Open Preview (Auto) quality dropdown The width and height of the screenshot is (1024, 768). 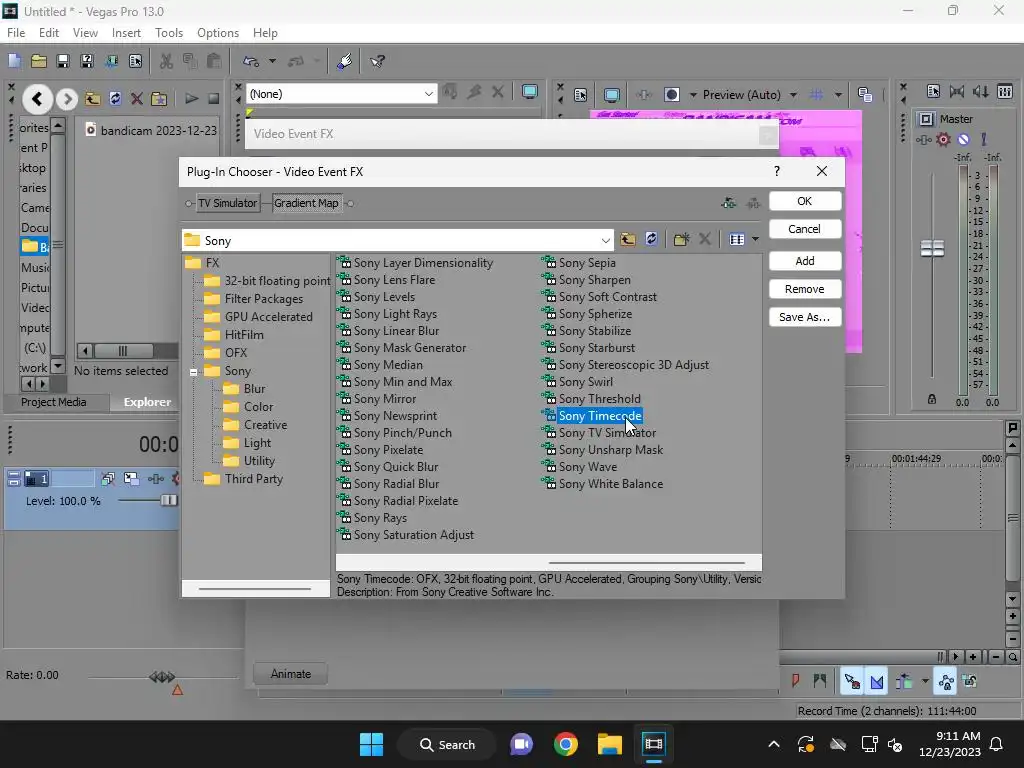click(793, 95)
